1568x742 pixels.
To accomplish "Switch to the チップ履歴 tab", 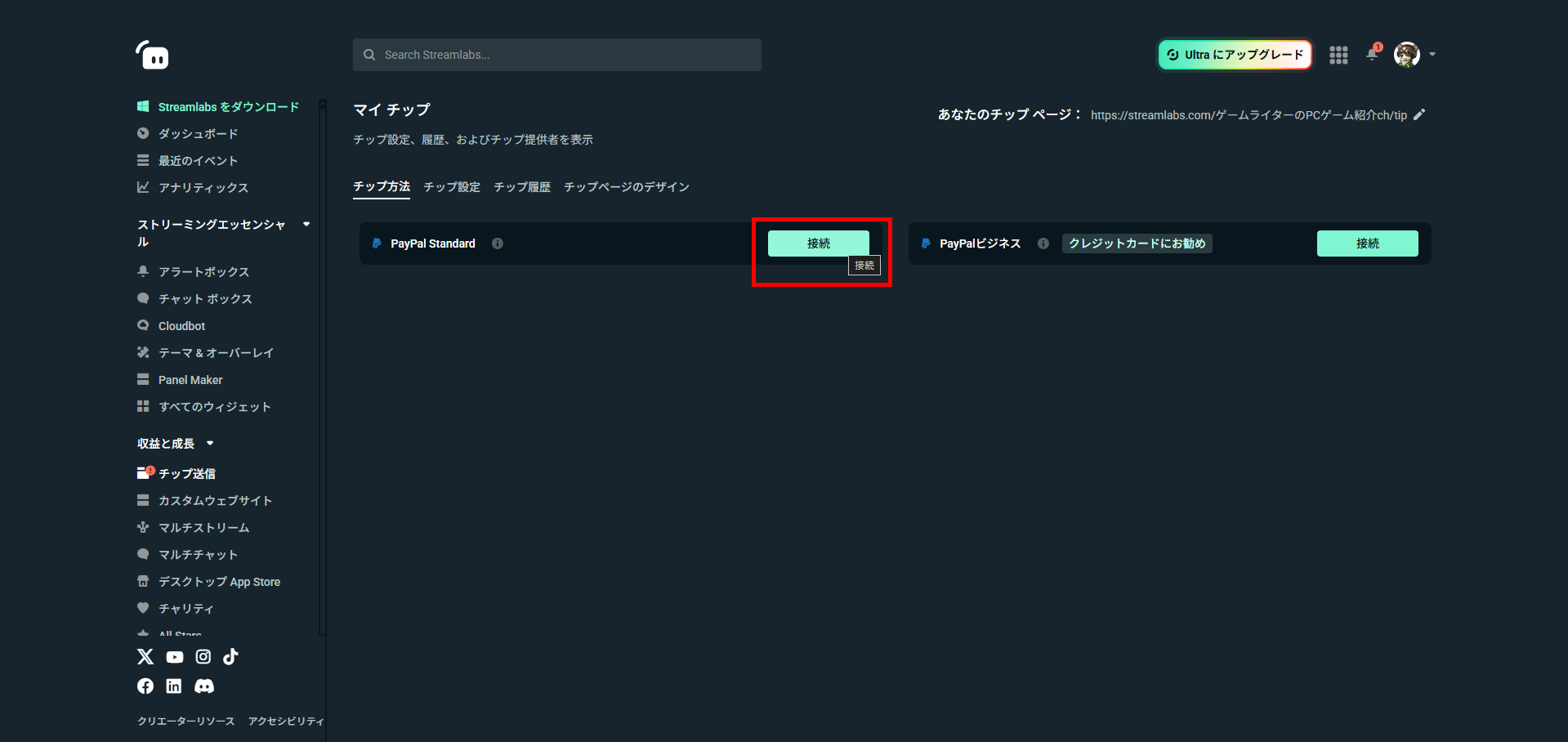I will [522, 187].
